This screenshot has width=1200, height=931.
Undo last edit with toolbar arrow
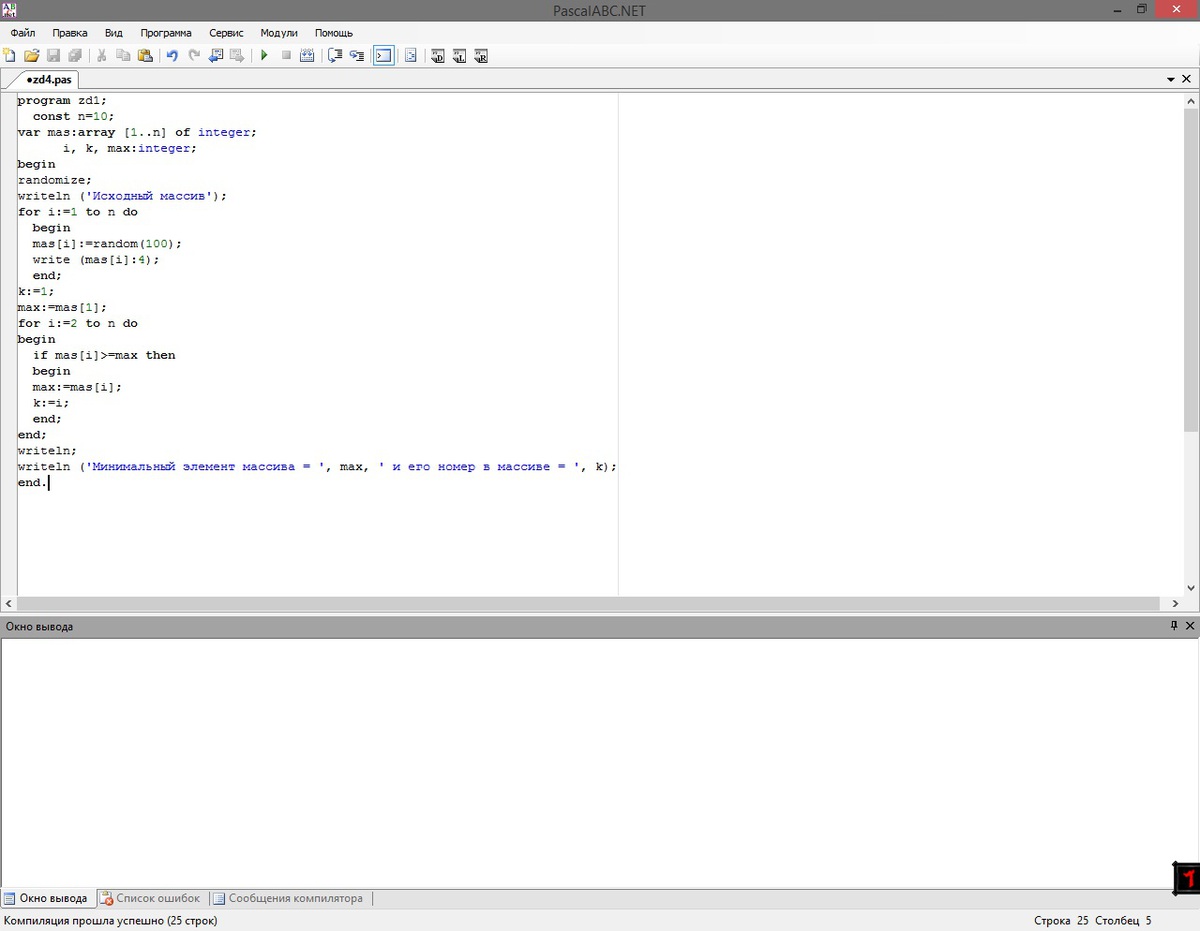tap(172, 56)
